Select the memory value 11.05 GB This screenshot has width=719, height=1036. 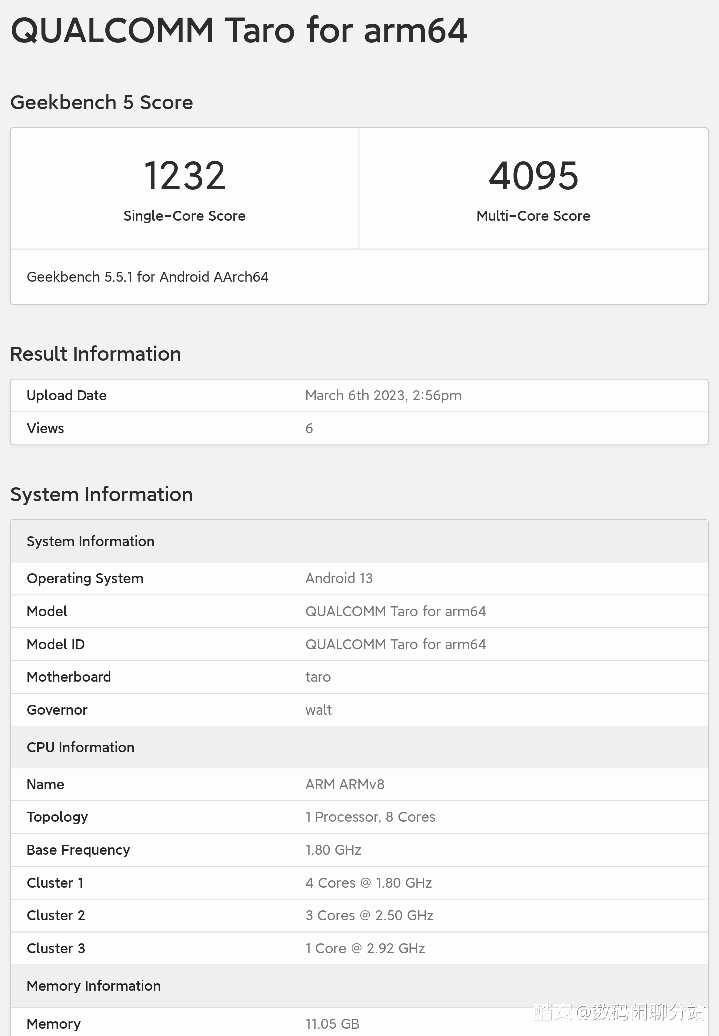pyautogui.click(x=332, y=1024)
